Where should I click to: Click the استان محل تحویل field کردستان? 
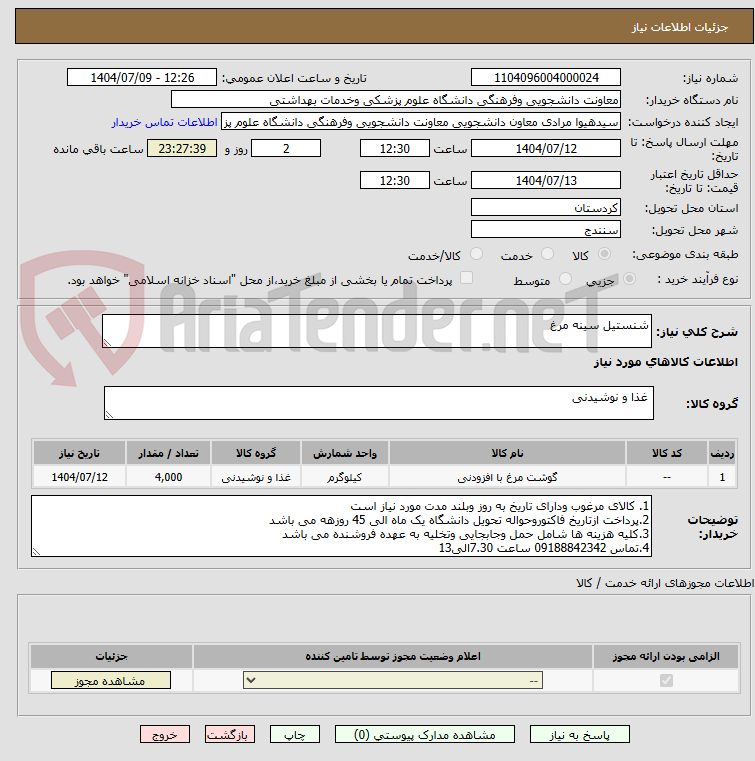546,207
